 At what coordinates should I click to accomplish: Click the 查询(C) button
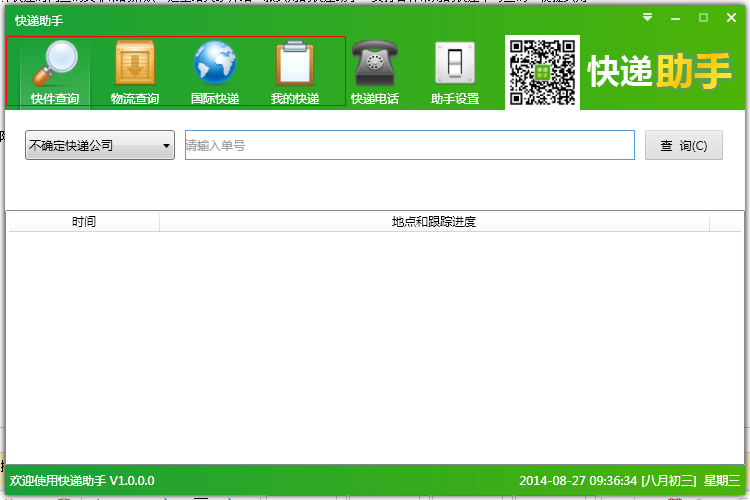tap(684, 145)
